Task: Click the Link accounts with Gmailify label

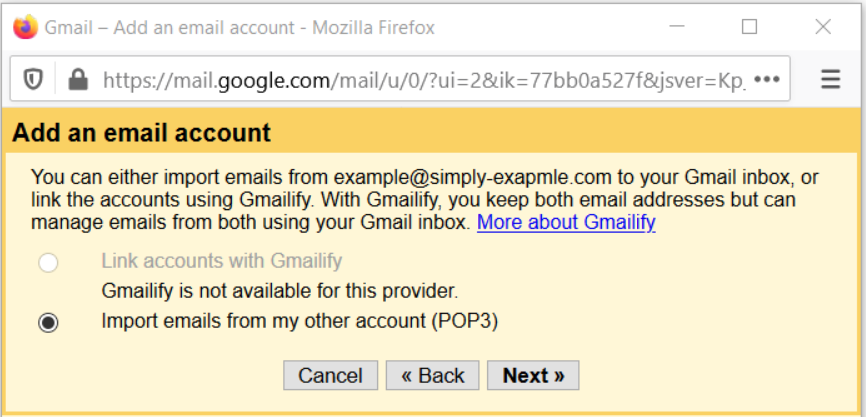Action: tap(221, 261)
